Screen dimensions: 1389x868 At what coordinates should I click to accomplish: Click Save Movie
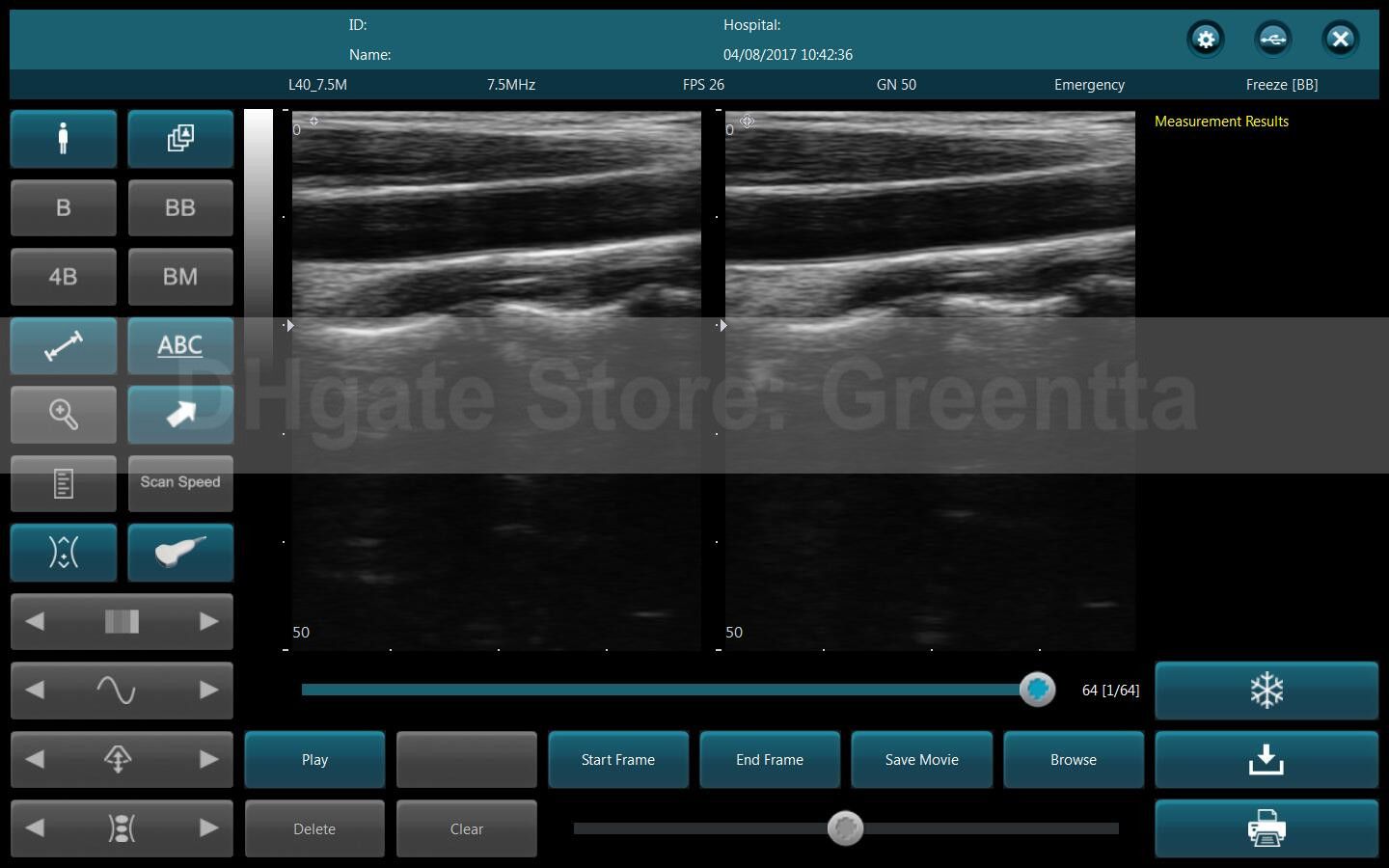pyautogui.click(x=922, y=760)
